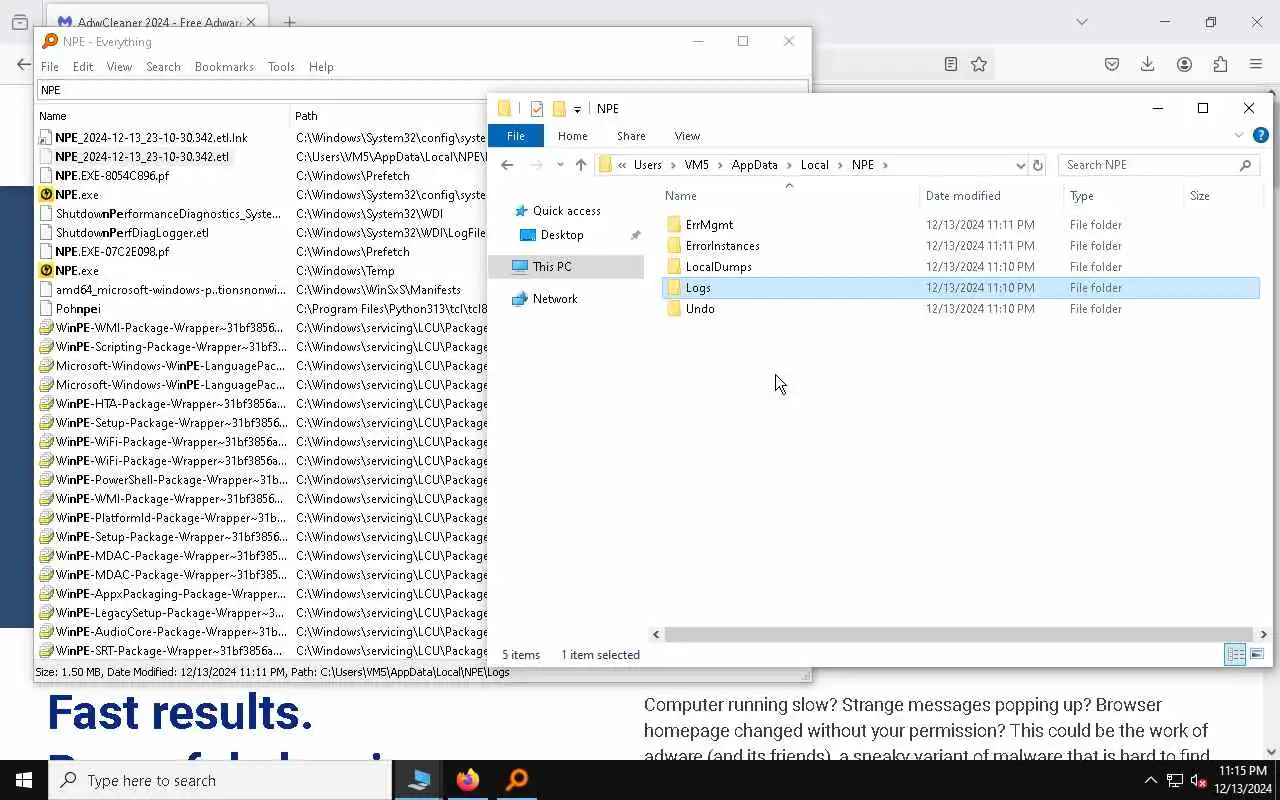Select Quick access in navigation pane
Screen dimensions: 1280x800
pos(566,211)
